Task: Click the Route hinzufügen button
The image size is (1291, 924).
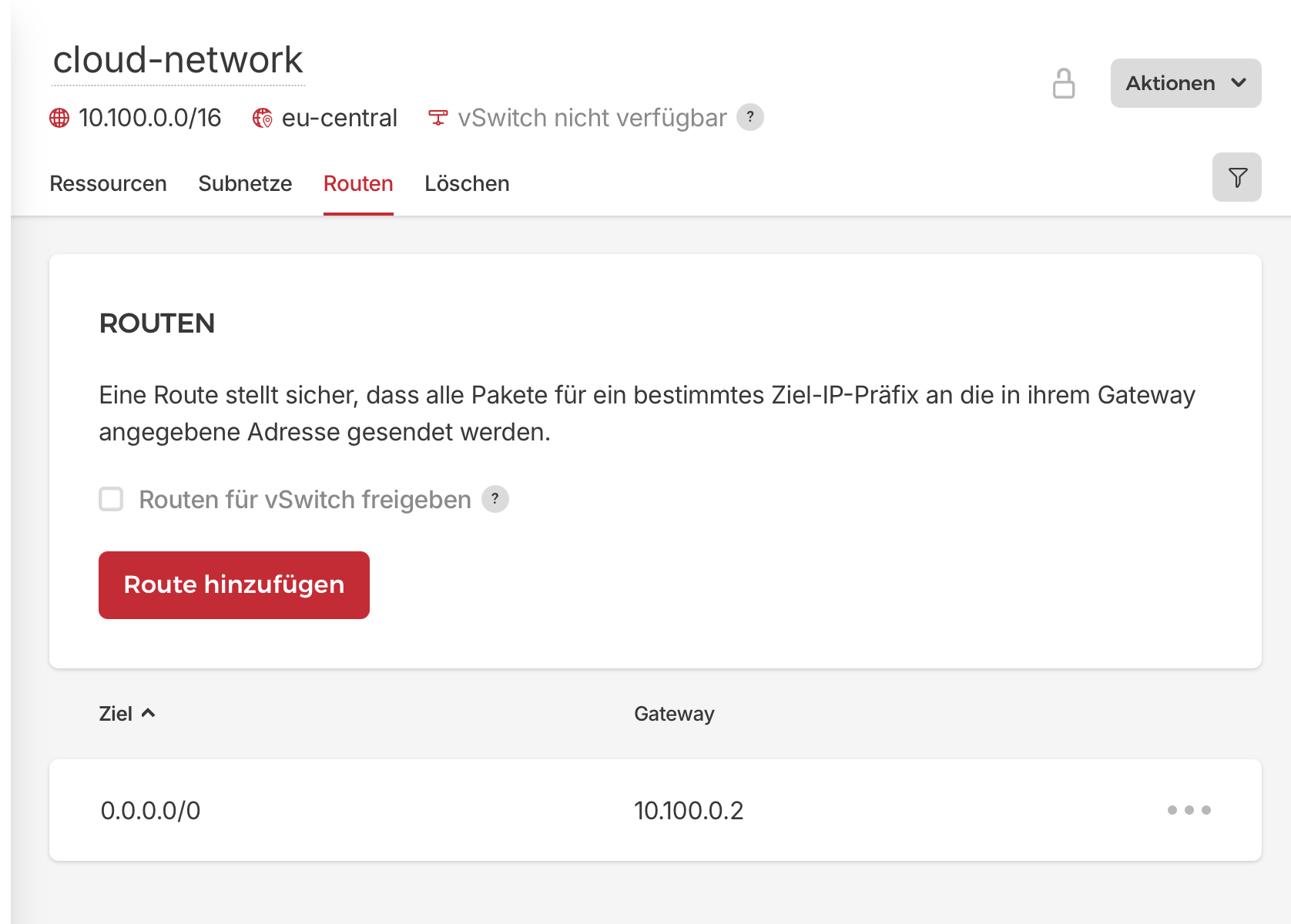Action: 234,585
